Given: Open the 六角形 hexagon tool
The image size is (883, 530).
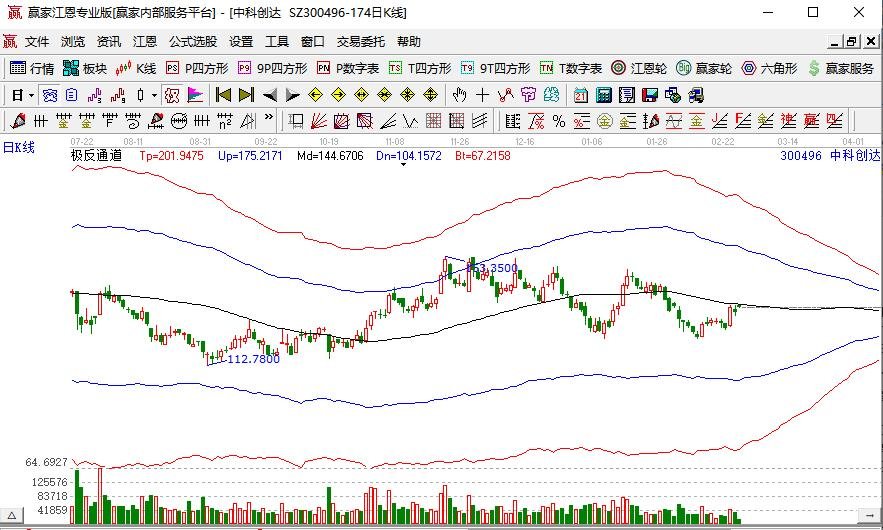Looking at the screenshot, I should tap(769, 68).
